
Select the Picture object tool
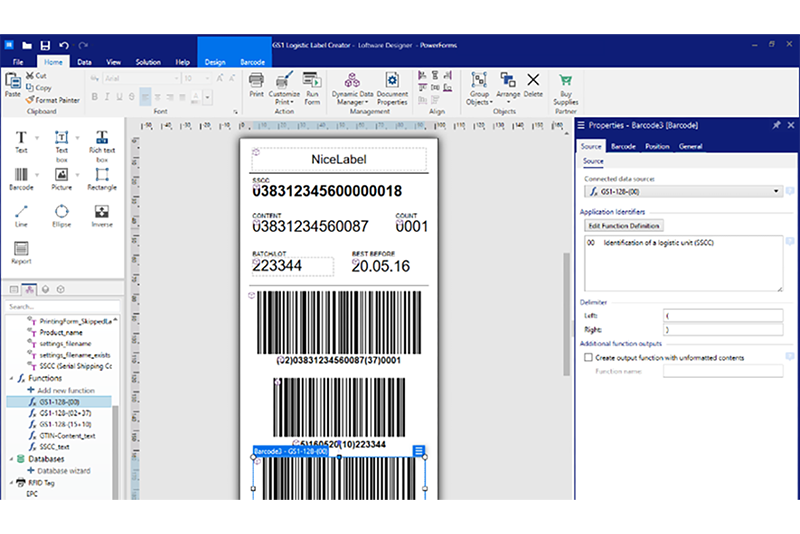(x=61, y=179)
